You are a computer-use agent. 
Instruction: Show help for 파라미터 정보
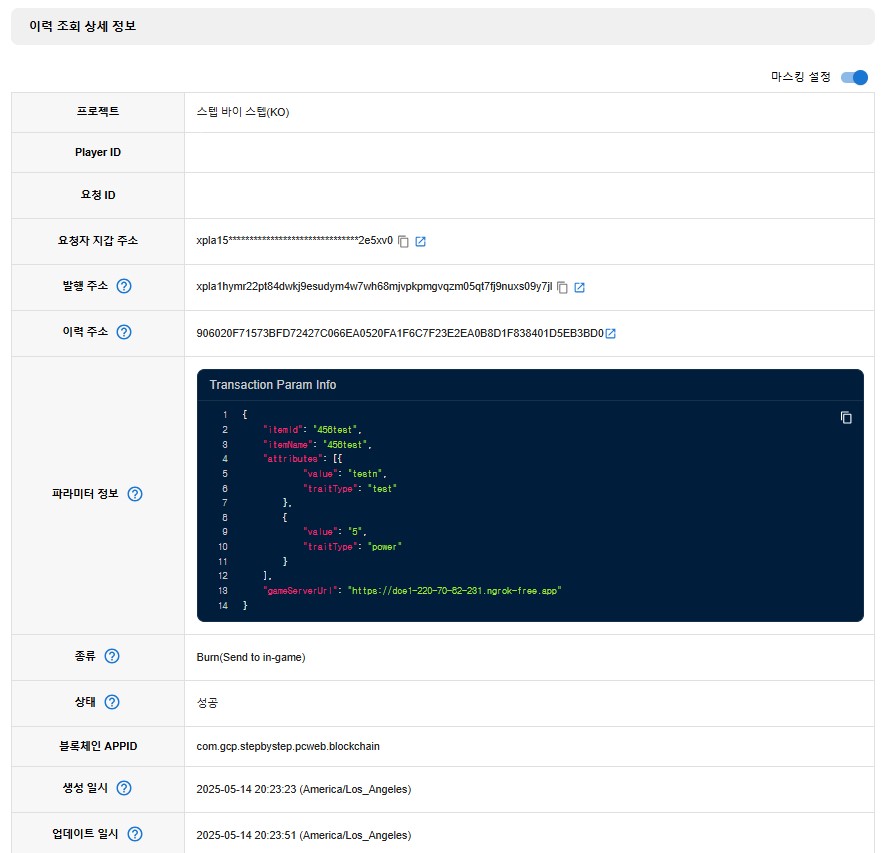(x=135, y=494)
